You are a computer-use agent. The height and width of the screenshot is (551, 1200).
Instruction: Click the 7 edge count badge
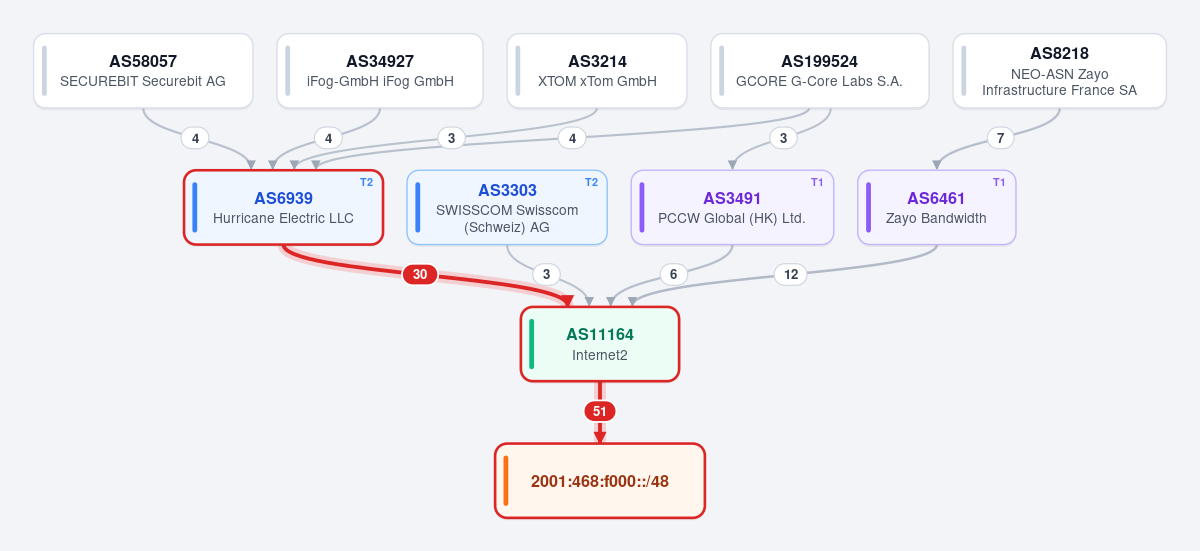[1000, 138]
